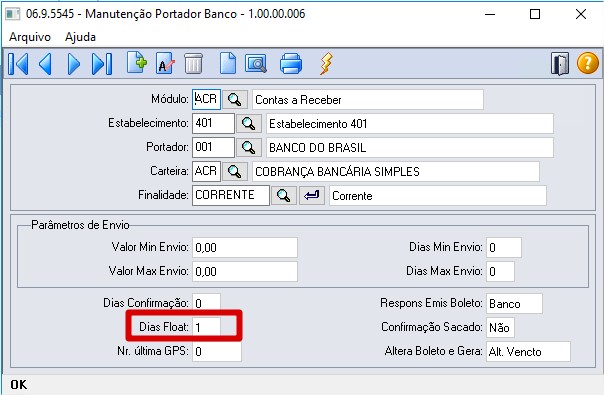Click the Valor Max Envio field
This screenshot has height=395, width=604.
(x=245, y=271)
